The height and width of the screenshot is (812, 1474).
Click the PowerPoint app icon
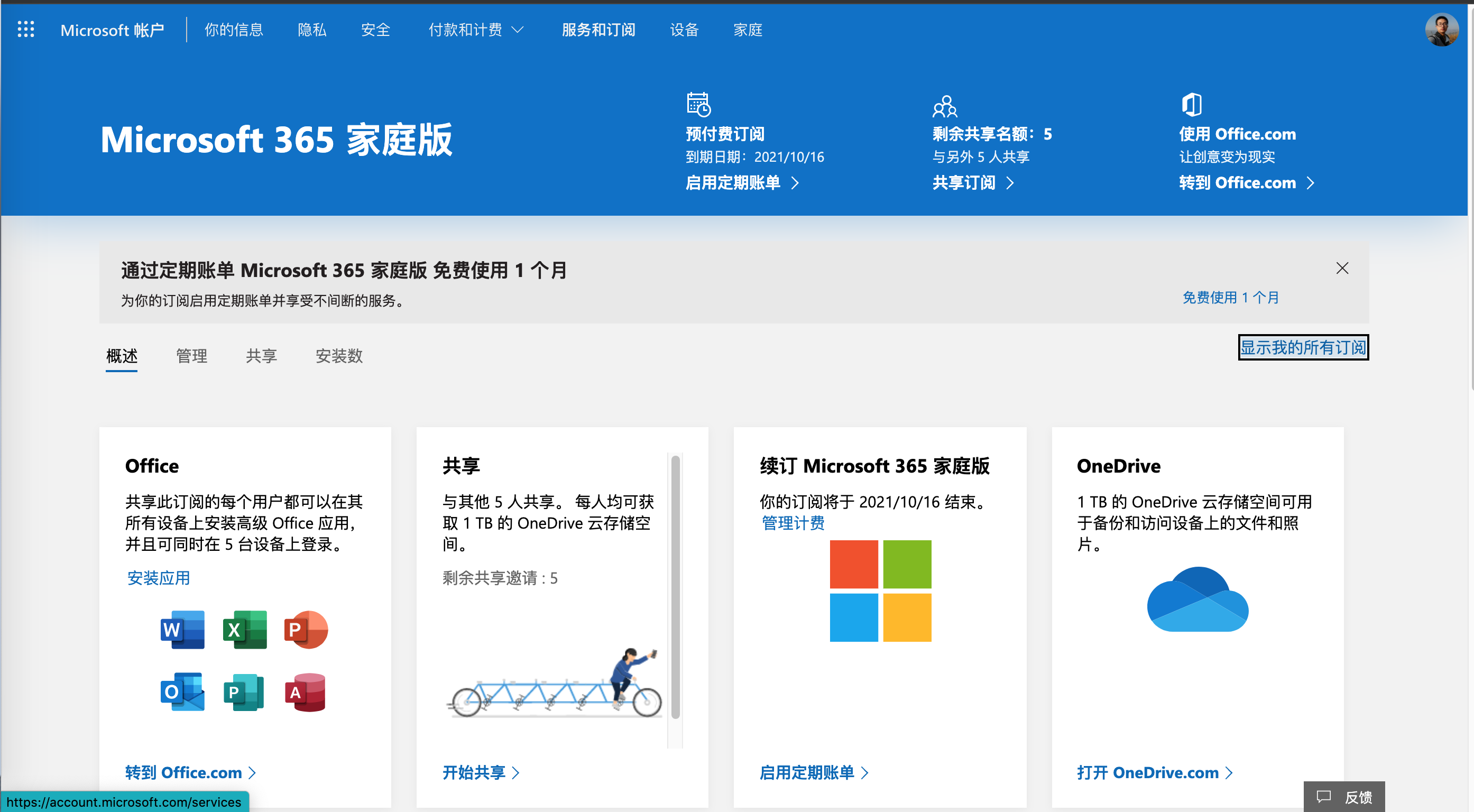[306, 630]
